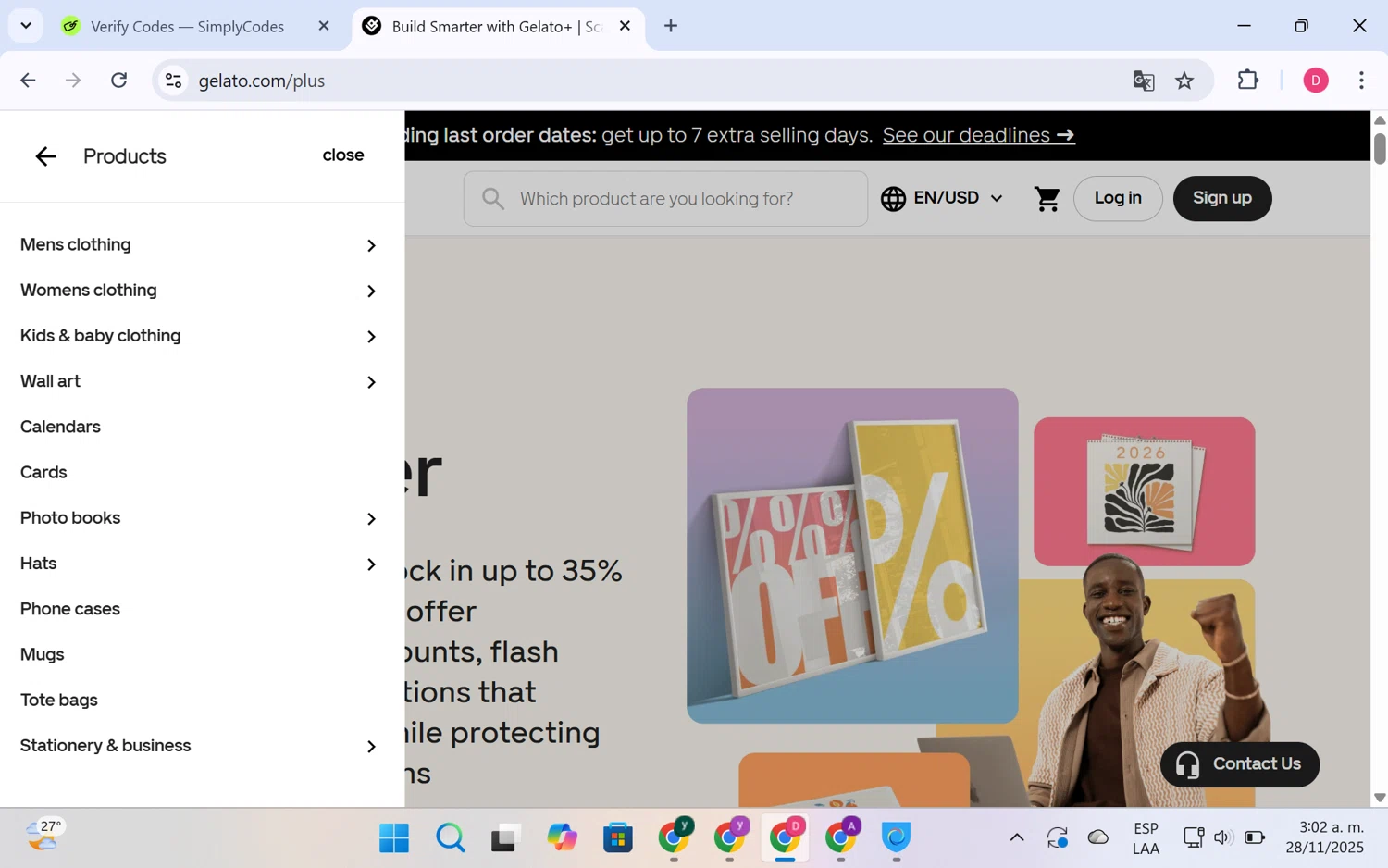Go back one page in browser
This screenshot has width=1388, height=868.
[28, 81]
